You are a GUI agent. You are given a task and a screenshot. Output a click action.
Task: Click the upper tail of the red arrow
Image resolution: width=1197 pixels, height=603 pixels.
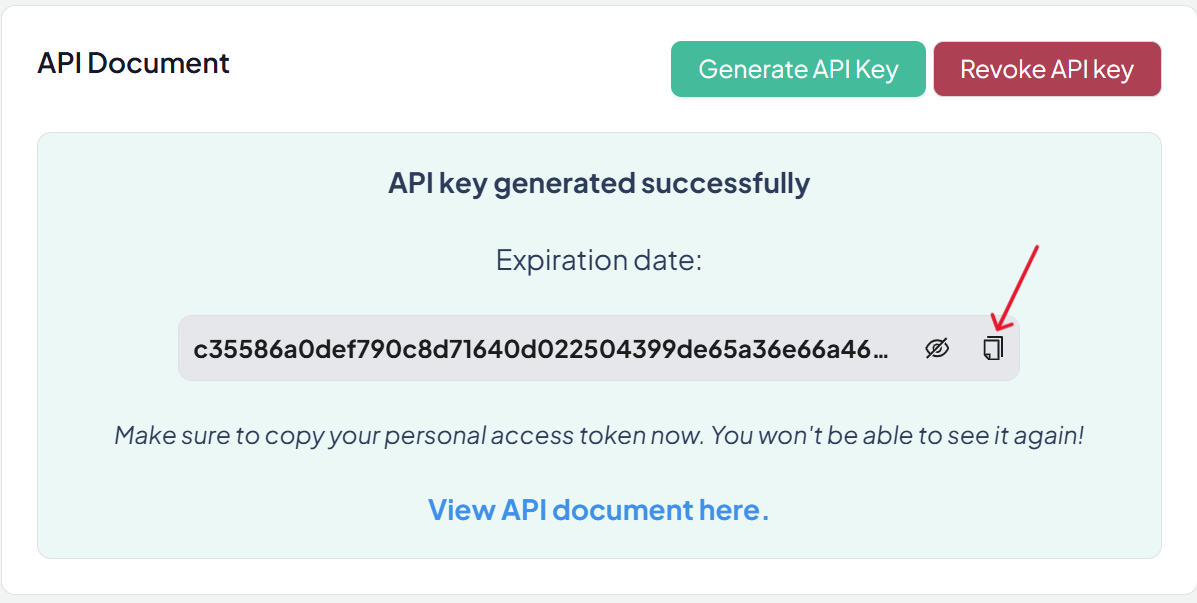coord(1037,246)
